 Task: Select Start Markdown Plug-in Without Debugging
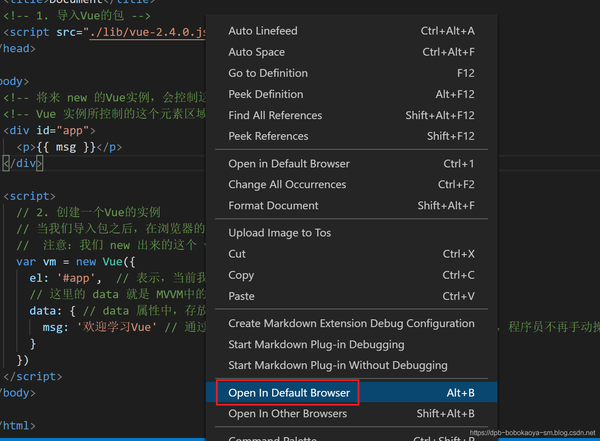[x=351, y=366]
